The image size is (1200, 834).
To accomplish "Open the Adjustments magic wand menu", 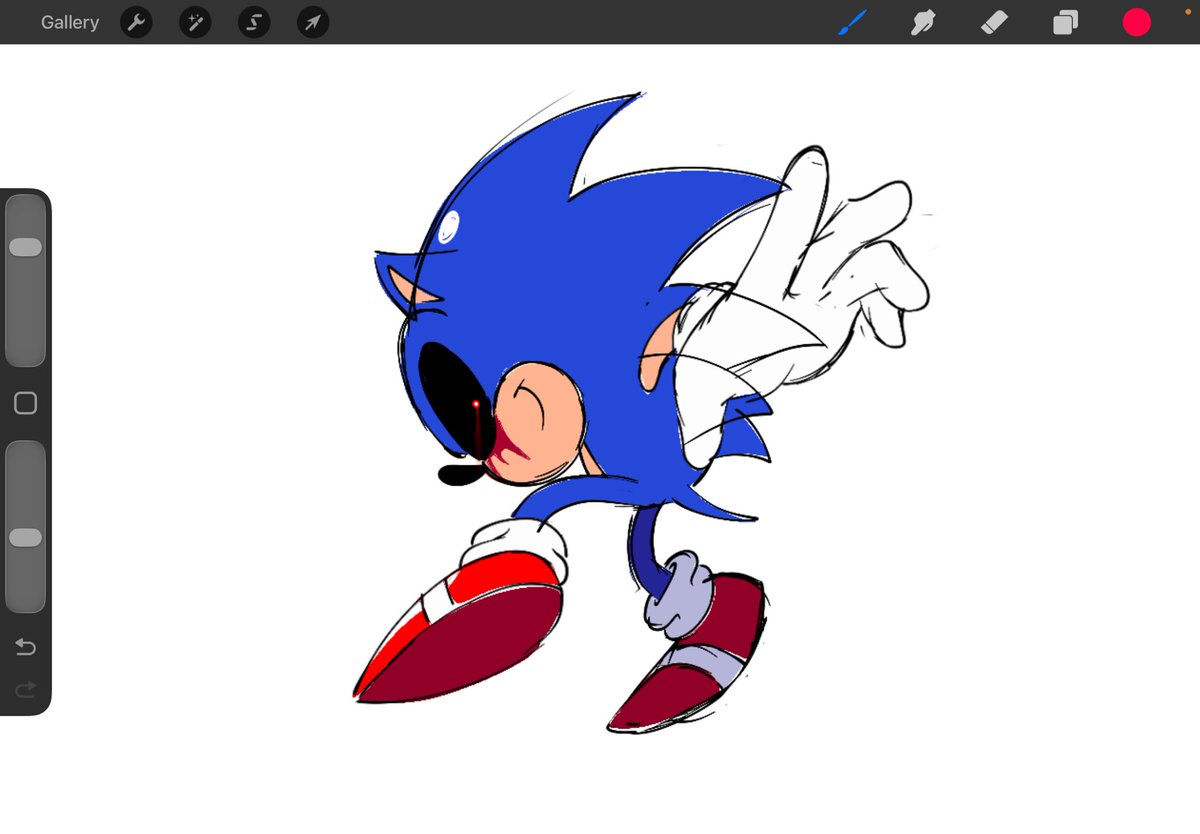I will point(195,23).
